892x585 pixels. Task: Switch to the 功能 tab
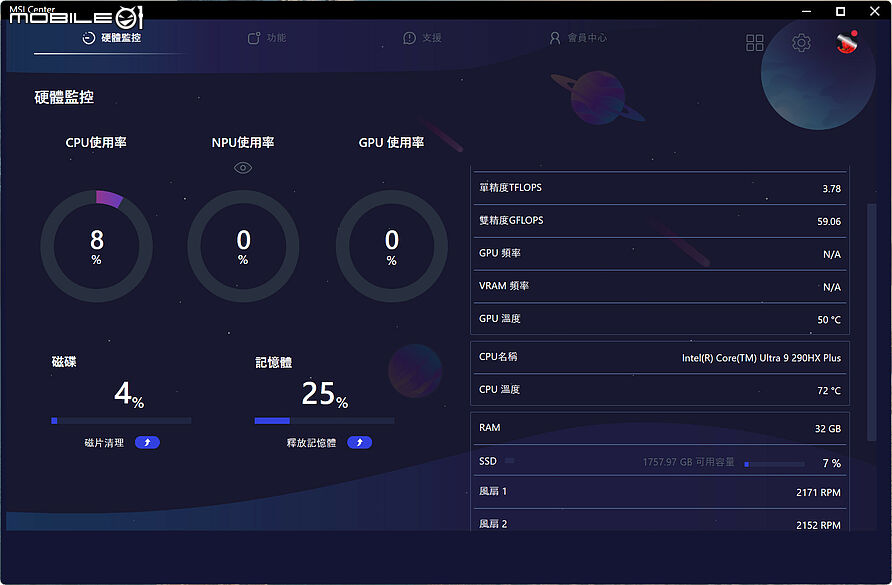[267, 38]
